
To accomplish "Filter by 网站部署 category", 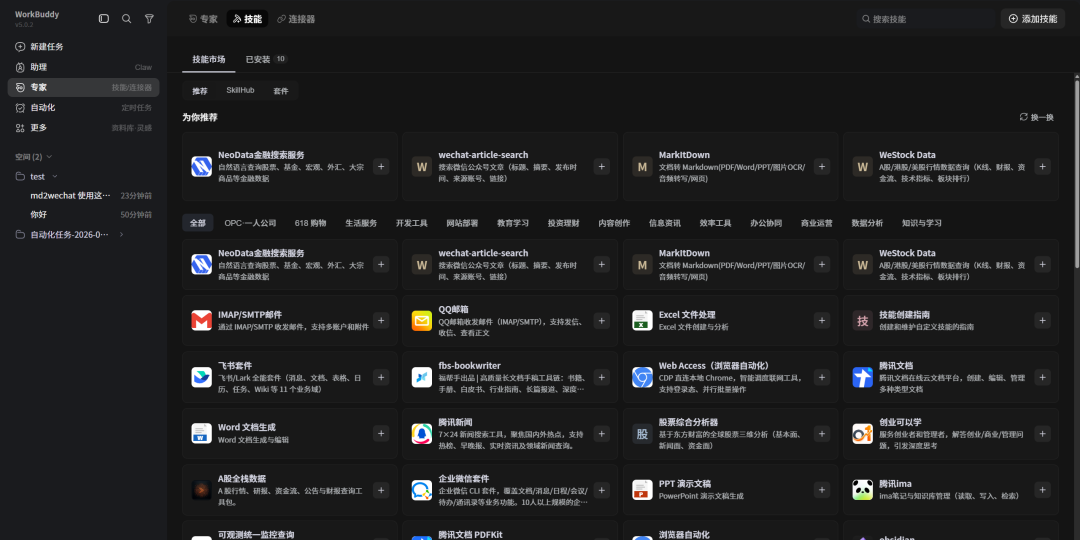I will (x=462, y=223).
